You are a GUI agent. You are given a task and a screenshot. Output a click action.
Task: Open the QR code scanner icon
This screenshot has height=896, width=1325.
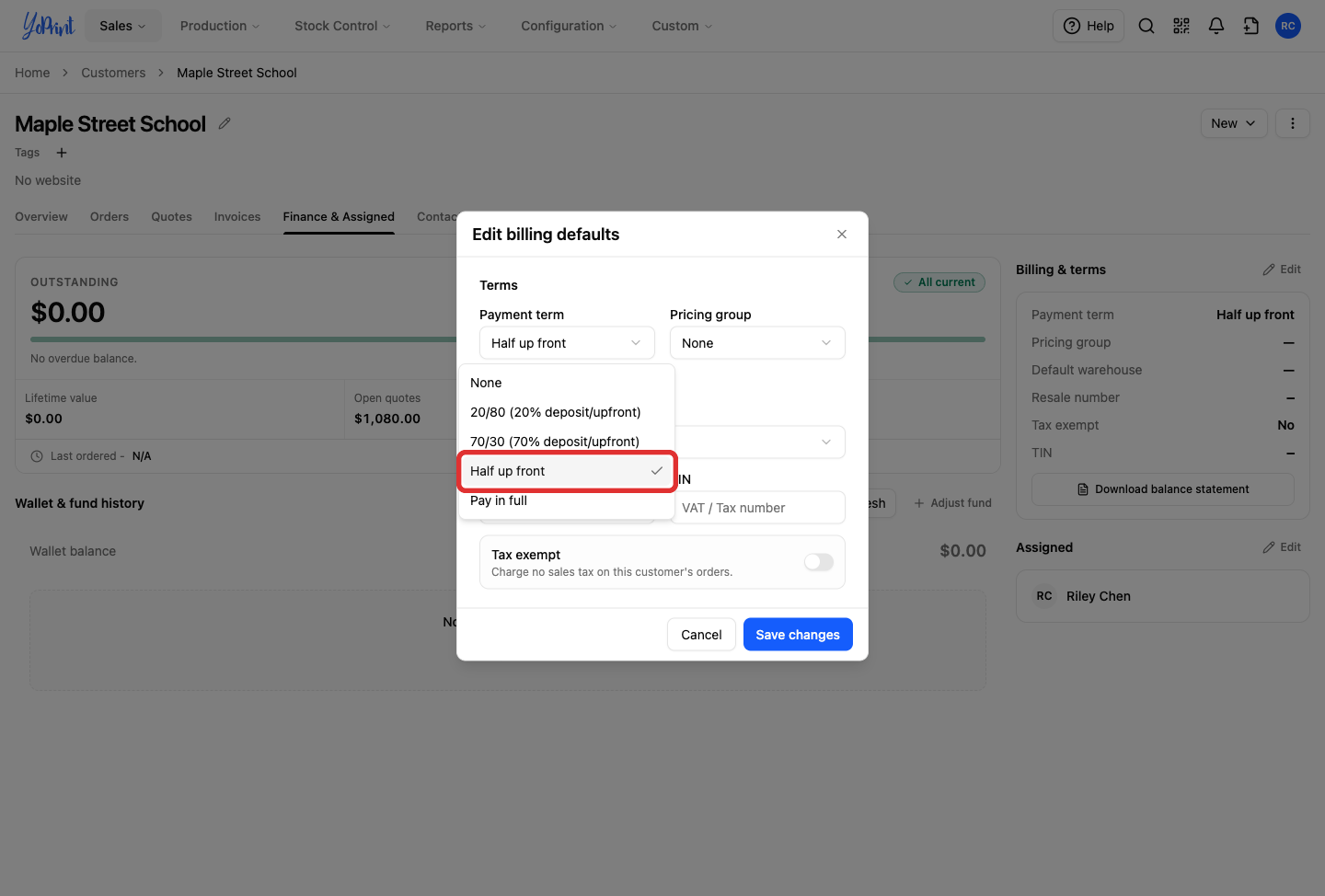pyautogui.click(x=1181, y=26)
